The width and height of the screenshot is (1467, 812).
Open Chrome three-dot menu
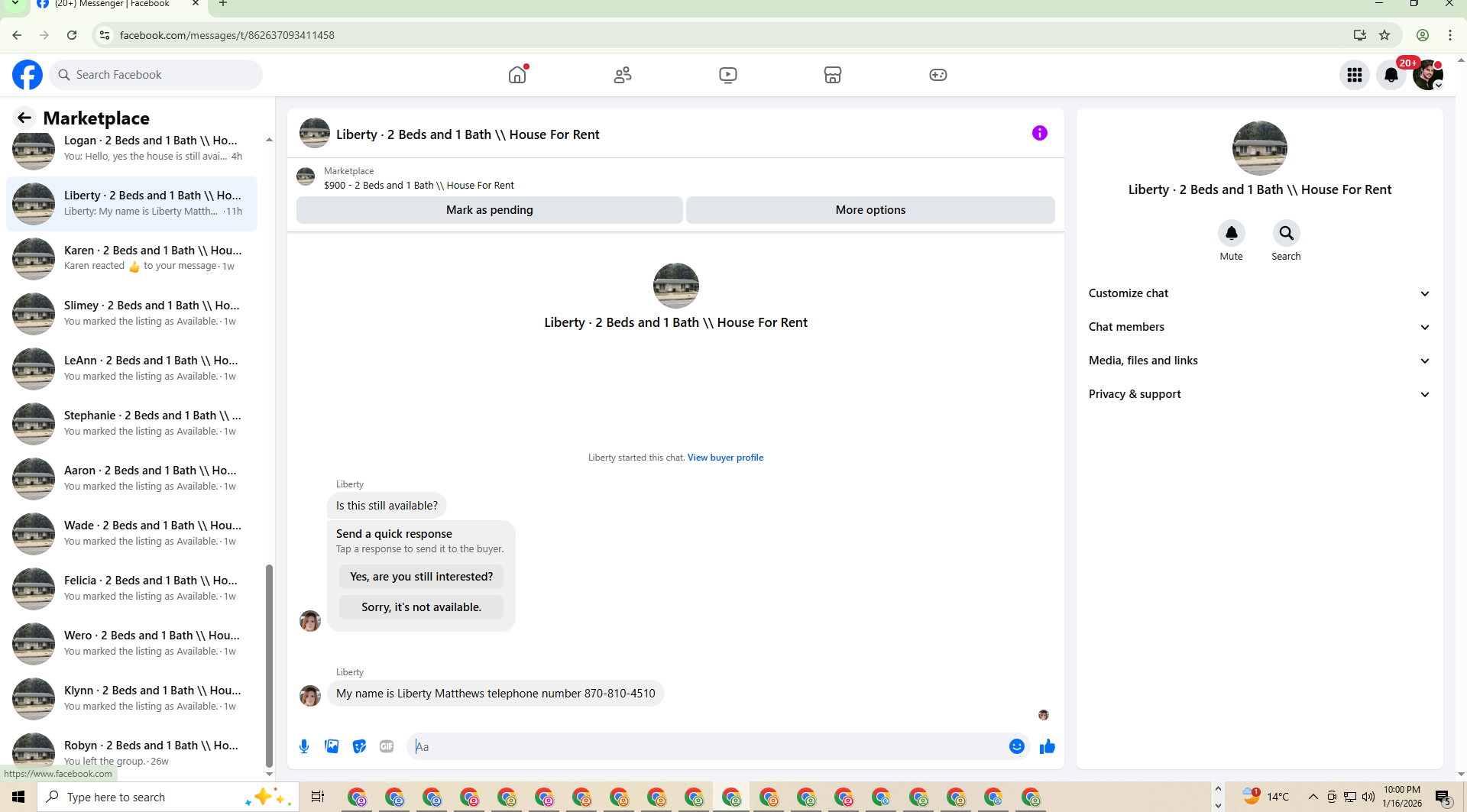[x=1450, y=35]
